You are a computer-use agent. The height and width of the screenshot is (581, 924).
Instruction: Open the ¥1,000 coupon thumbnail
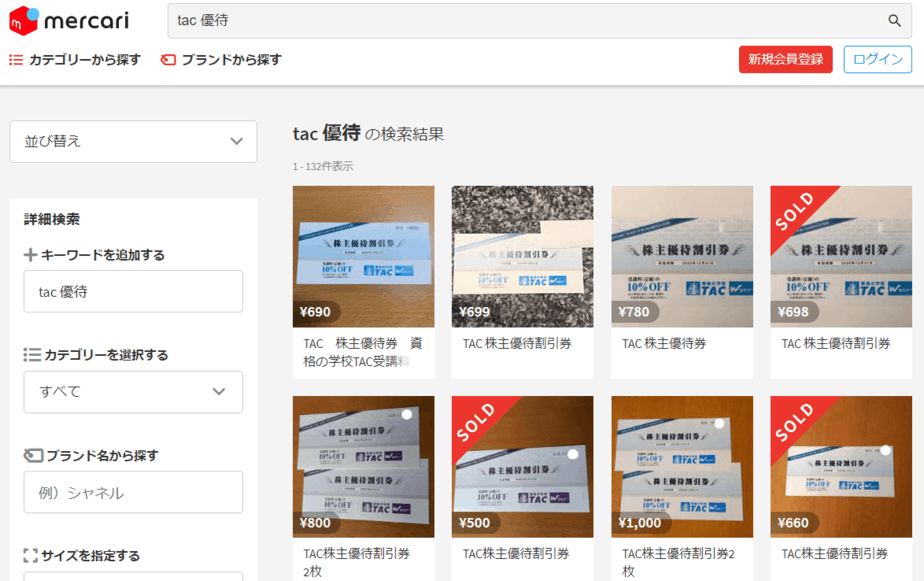(x=682, y=467)
